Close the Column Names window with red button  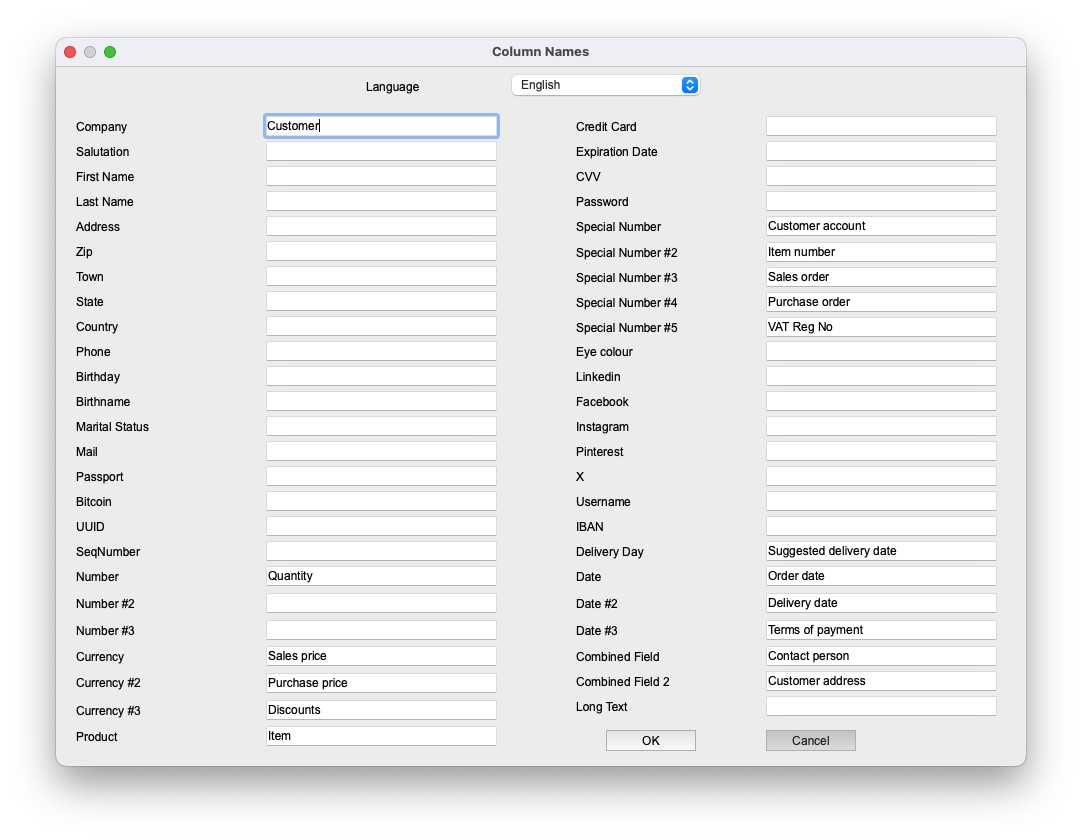tap(70, 52)
